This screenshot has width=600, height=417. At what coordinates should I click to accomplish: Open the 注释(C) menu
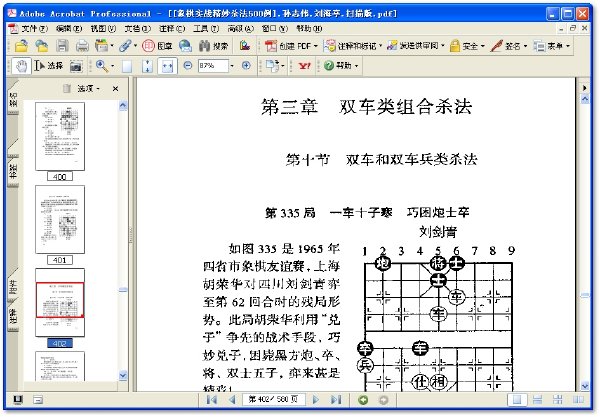[172, 28]
